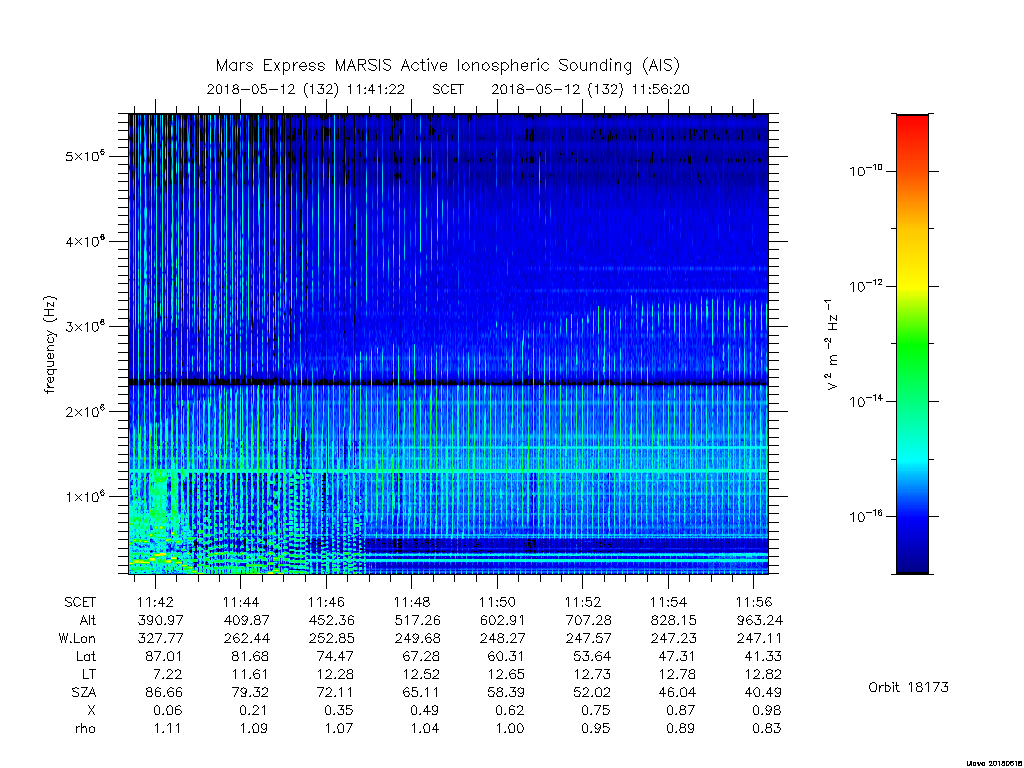Click the spectrogram colorbar scale
1024x768 pixels.
(912, 344)
